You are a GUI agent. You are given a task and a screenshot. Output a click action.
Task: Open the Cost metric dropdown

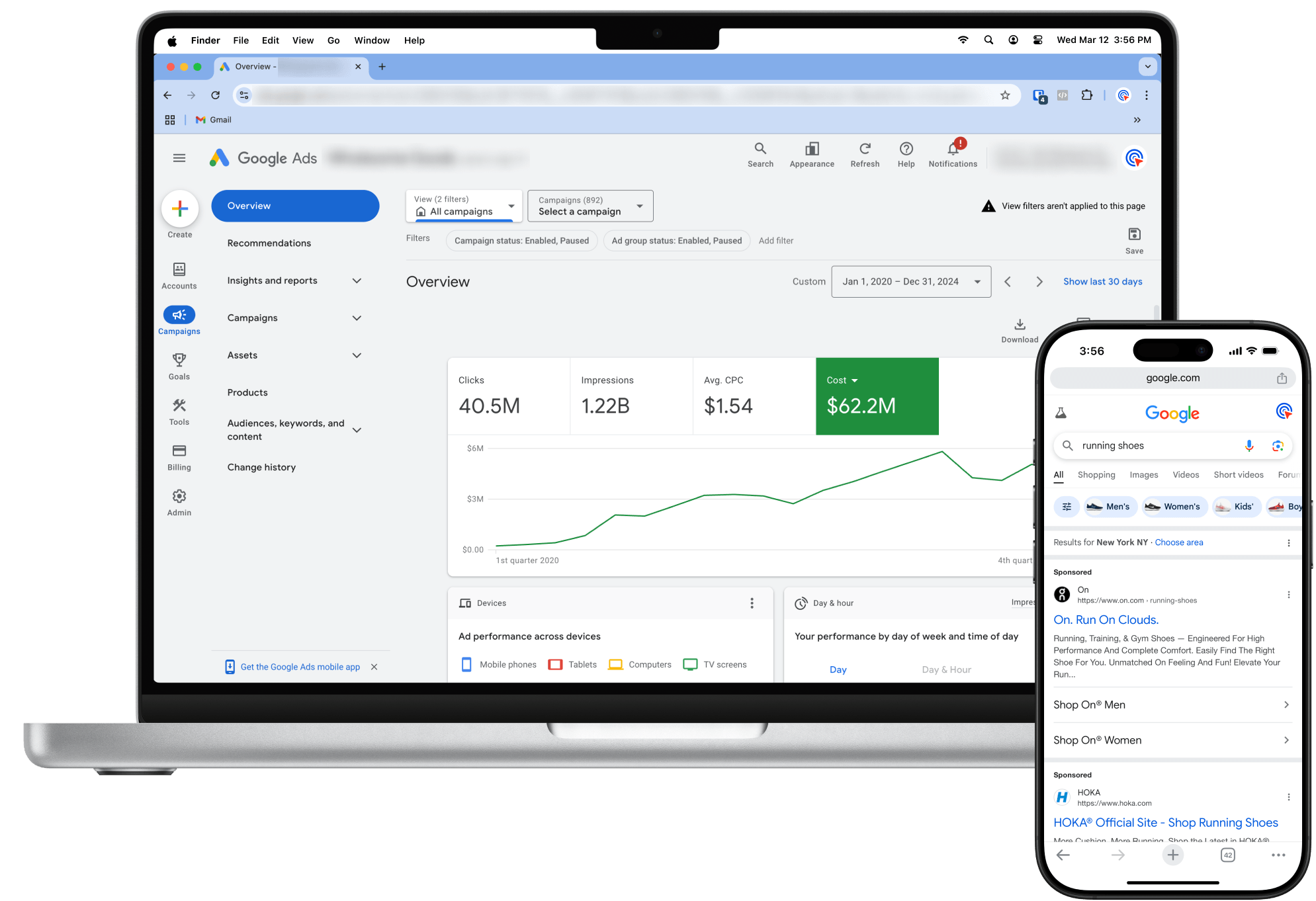842,380
